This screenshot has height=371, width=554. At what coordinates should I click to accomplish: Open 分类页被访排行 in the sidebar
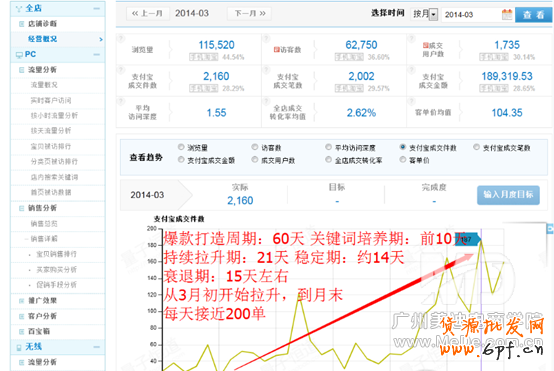coord(54,162)
